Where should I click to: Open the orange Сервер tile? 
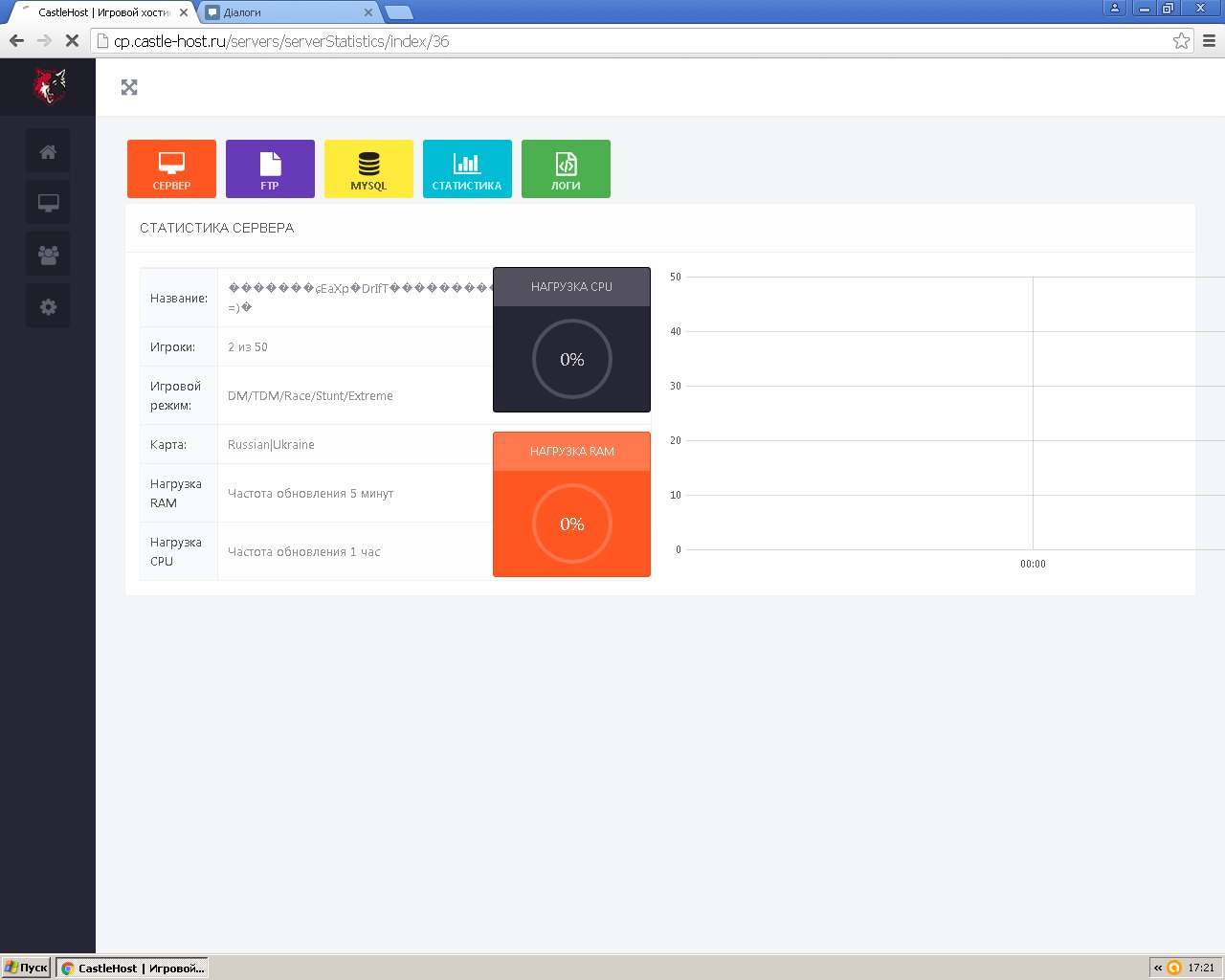171,169
